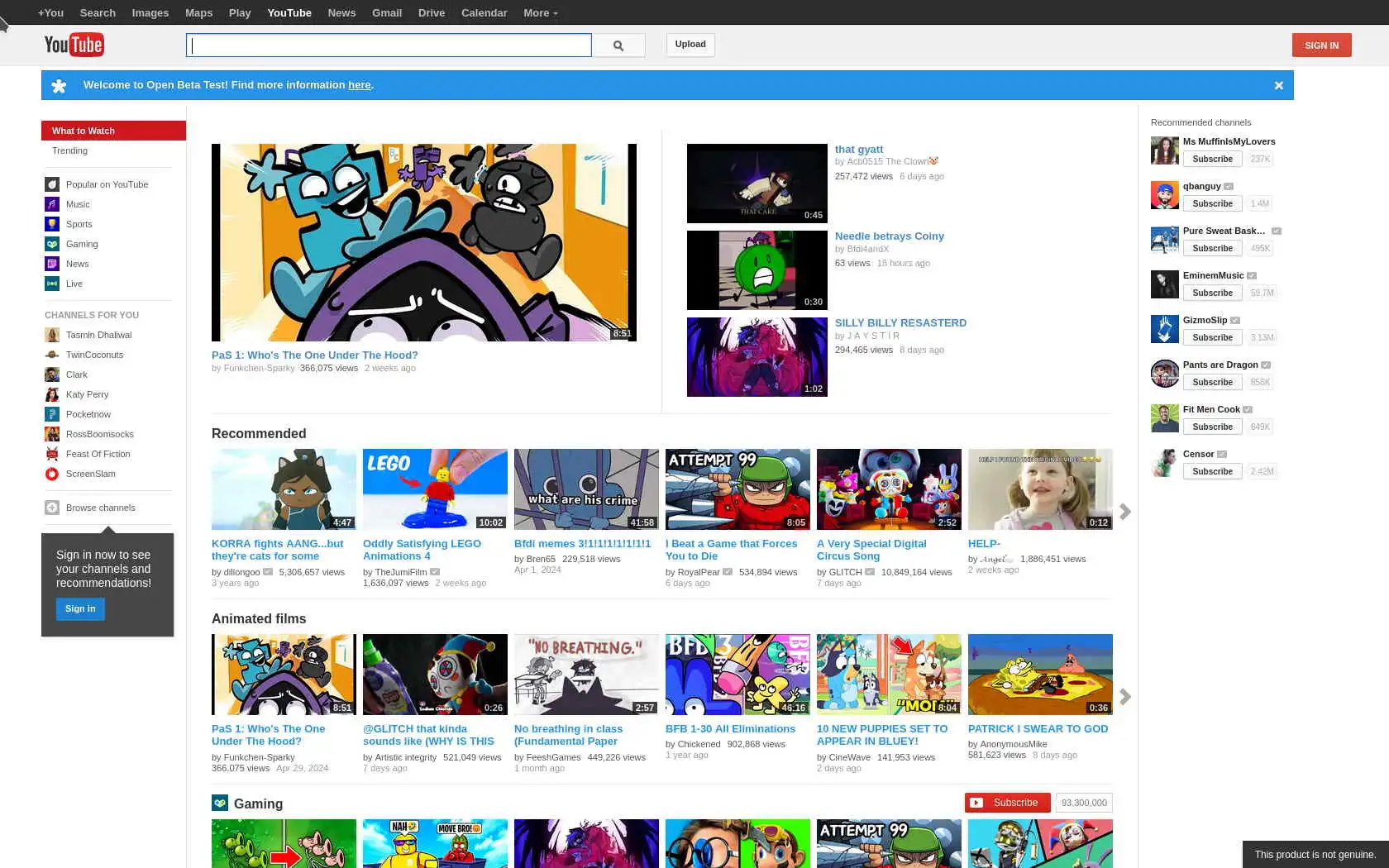Open Oddly Satisfying LEGO Animations thumbnail
Viewport: 1389px width, 868px height.
(x=435, y=489)
